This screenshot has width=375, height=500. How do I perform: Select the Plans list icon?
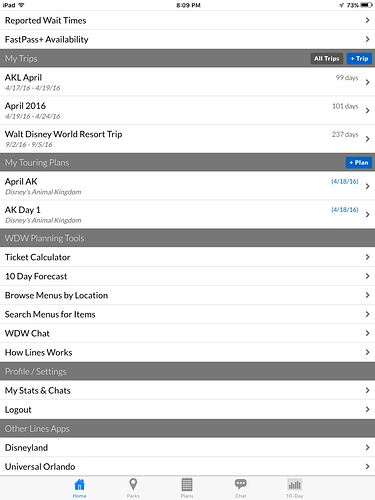[187, 484]
